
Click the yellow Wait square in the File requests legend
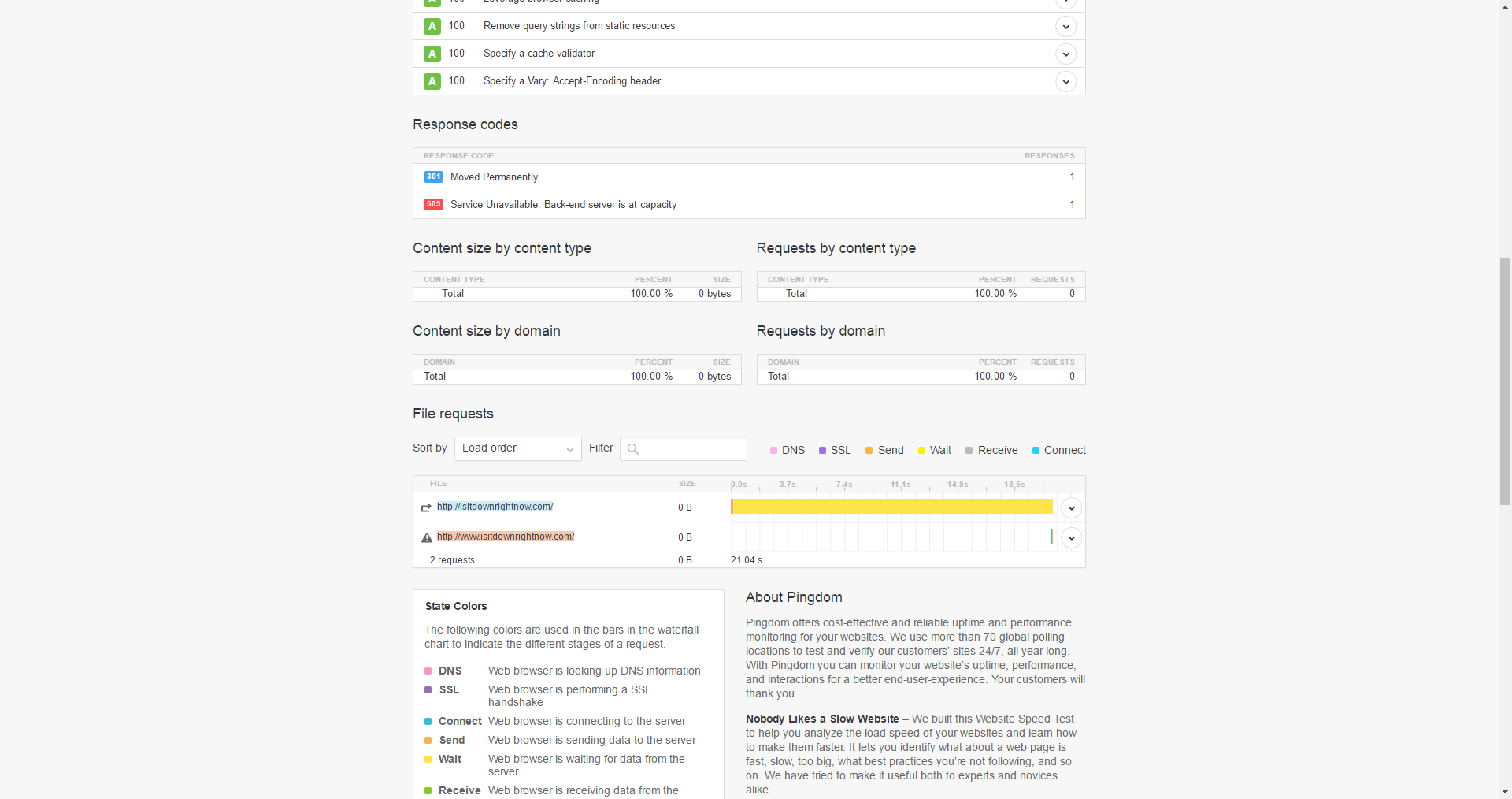(x=921, y=451)
